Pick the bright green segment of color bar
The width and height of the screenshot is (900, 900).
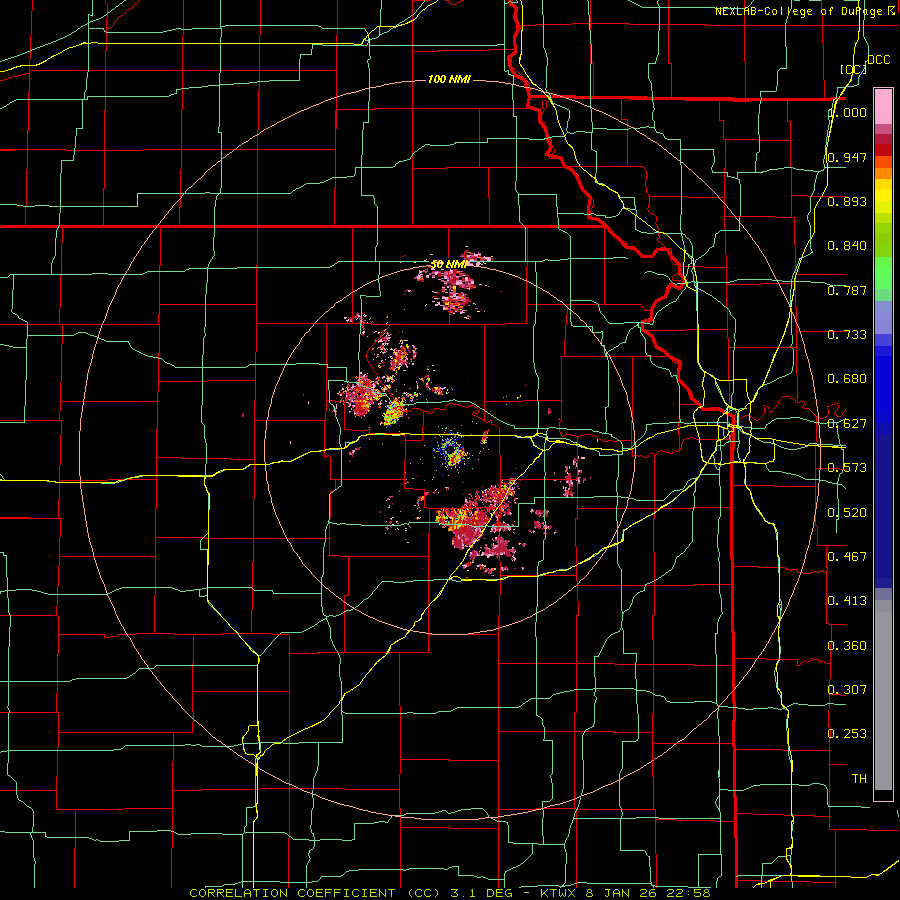[883, 273]
